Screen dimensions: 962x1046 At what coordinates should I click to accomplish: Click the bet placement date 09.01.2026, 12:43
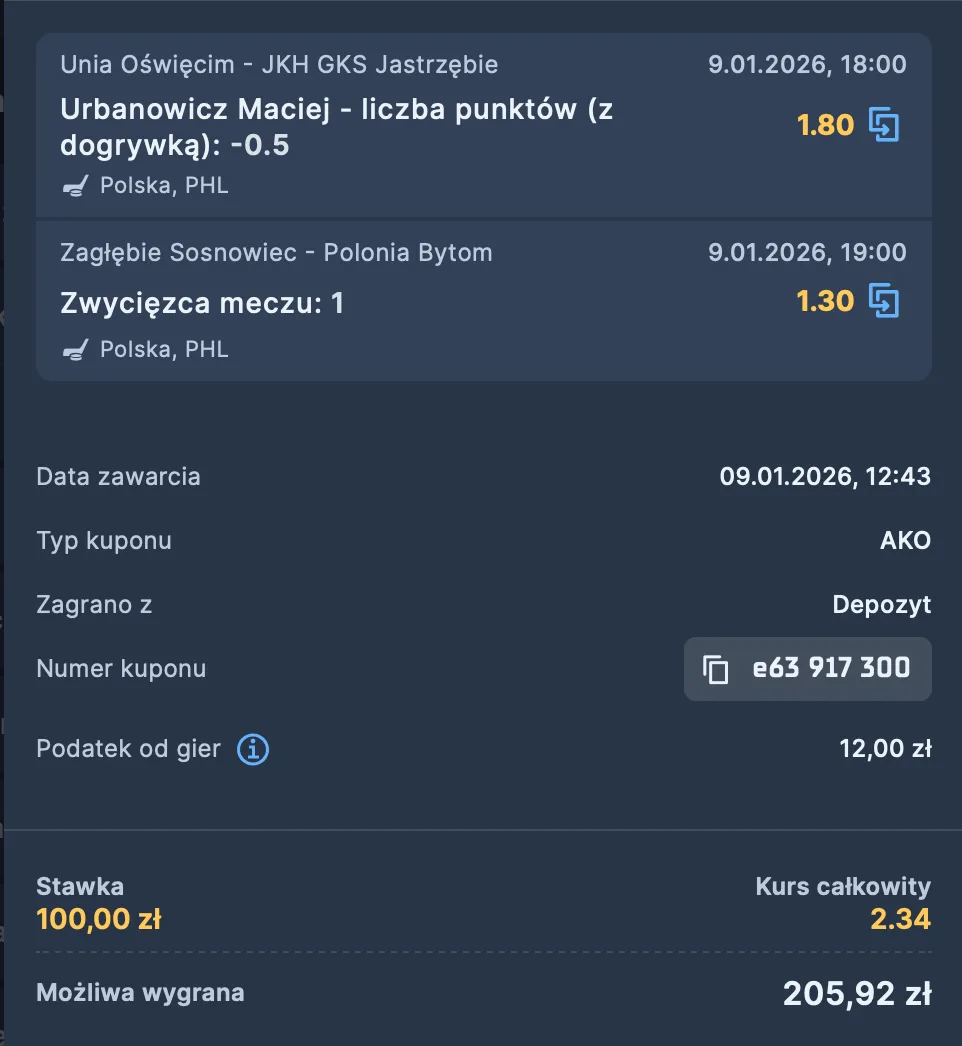coord(825,477)
